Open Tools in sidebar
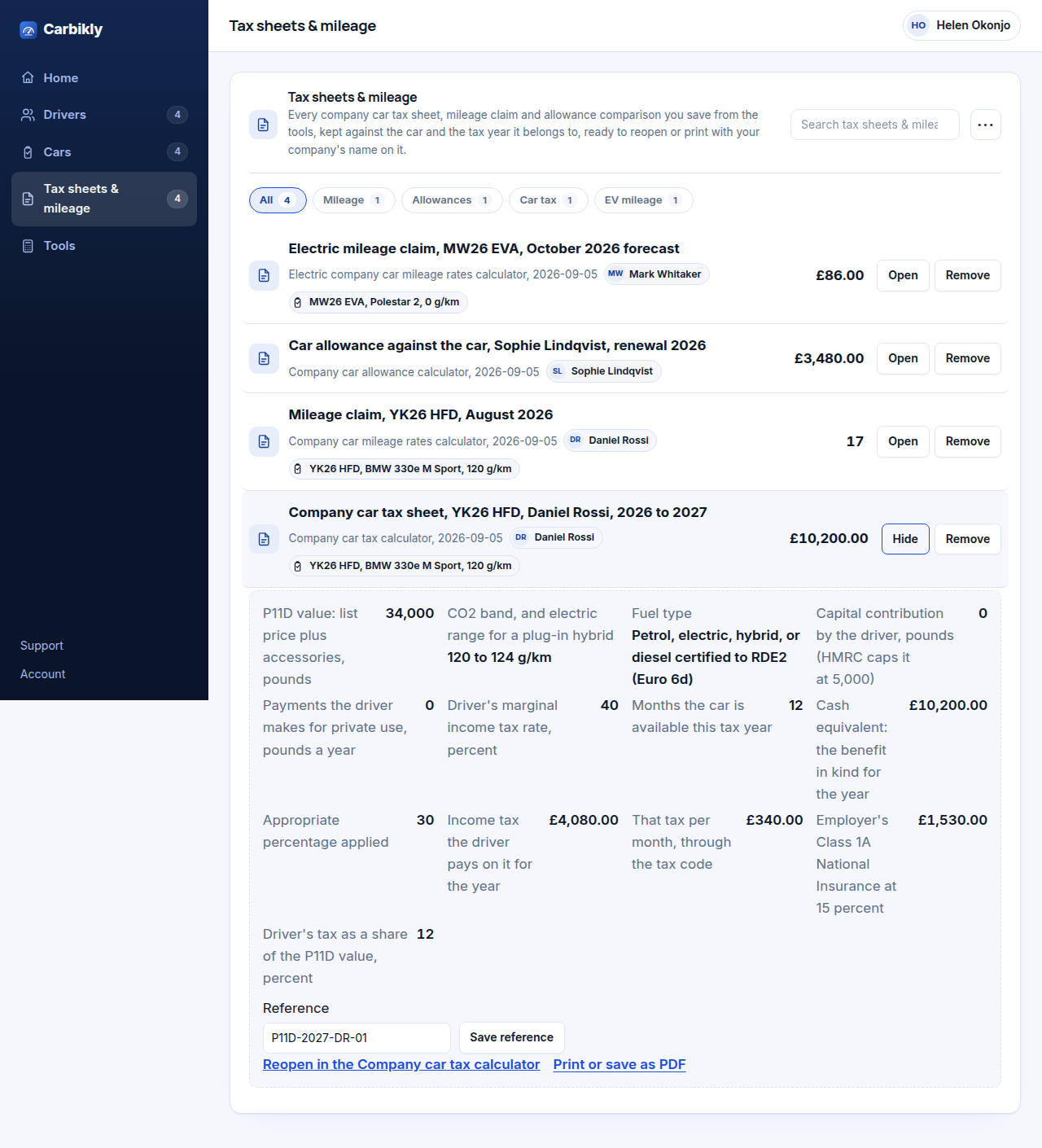This screenshot has height=1148, width=1042. 104,246
